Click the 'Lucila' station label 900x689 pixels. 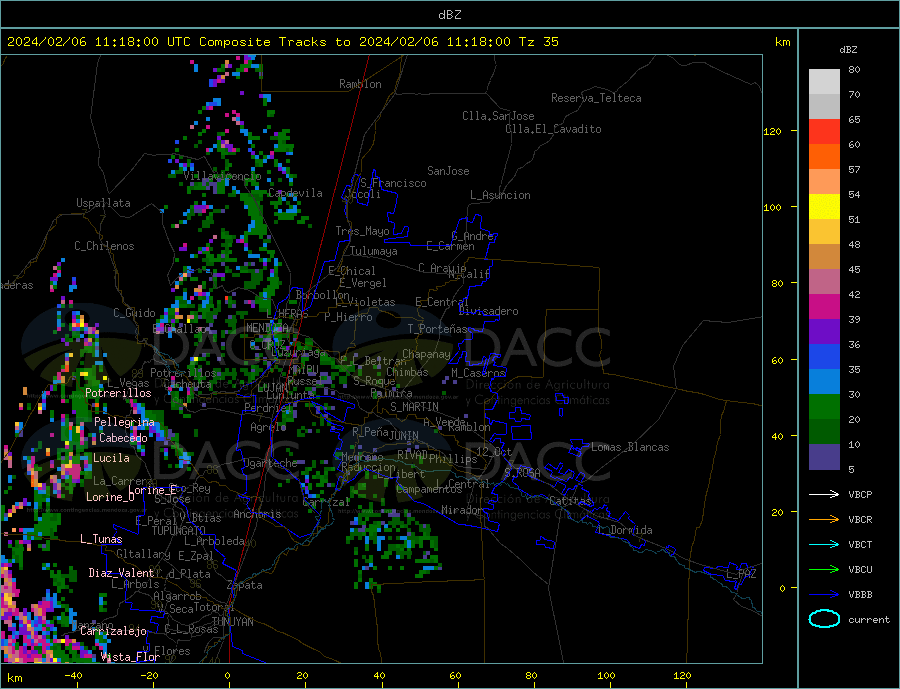(x=111, y=458)
